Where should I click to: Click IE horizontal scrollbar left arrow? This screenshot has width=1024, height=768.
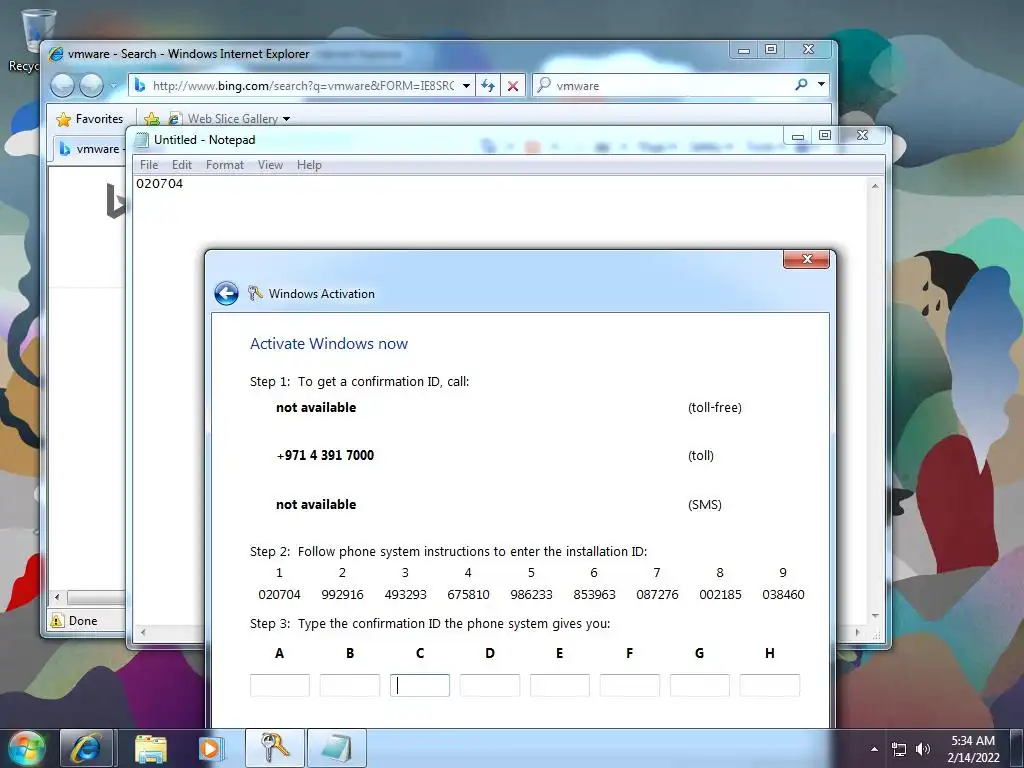57,597
